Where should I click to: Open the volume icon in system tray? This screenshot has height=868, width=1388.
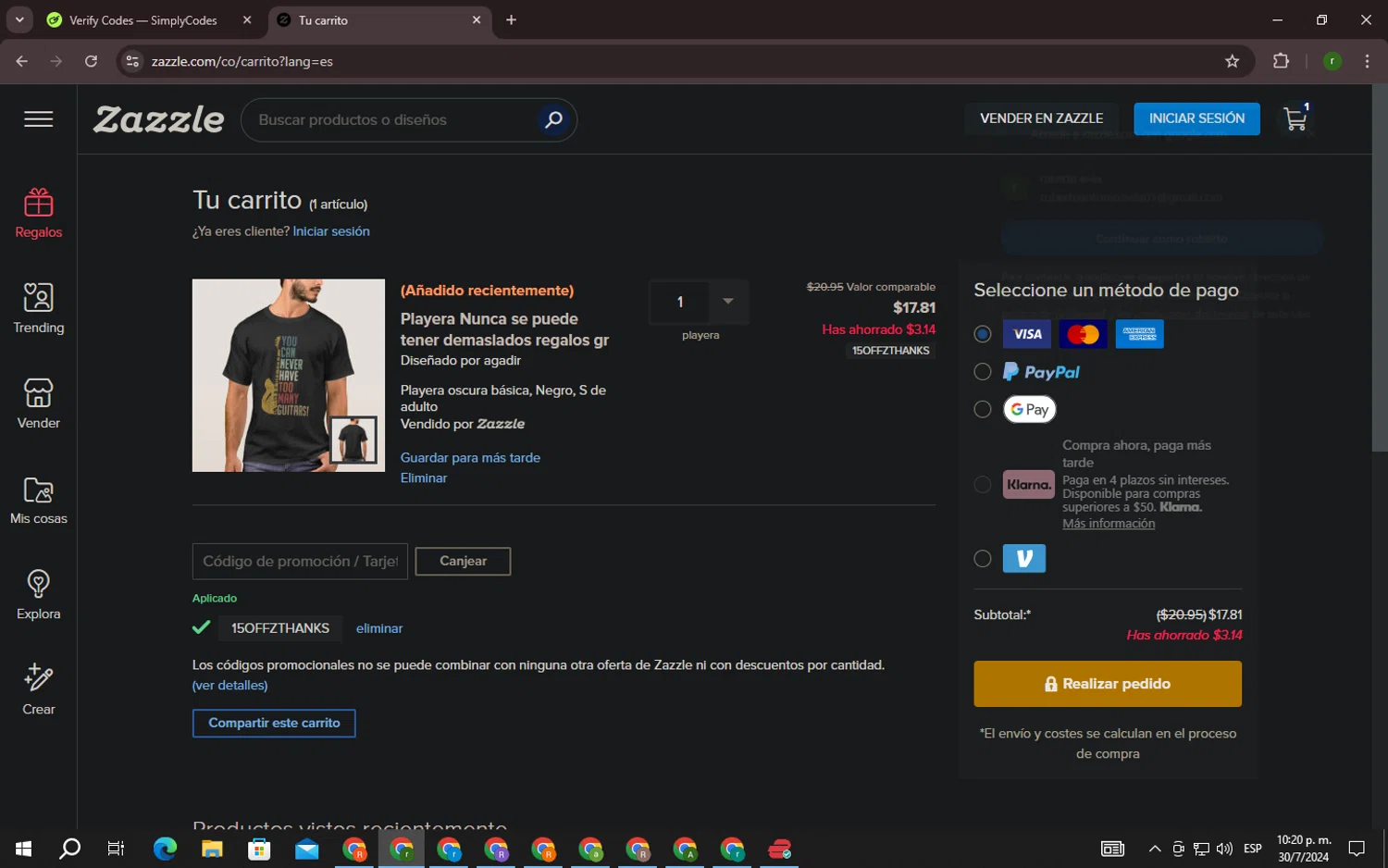pos(1224,849)
